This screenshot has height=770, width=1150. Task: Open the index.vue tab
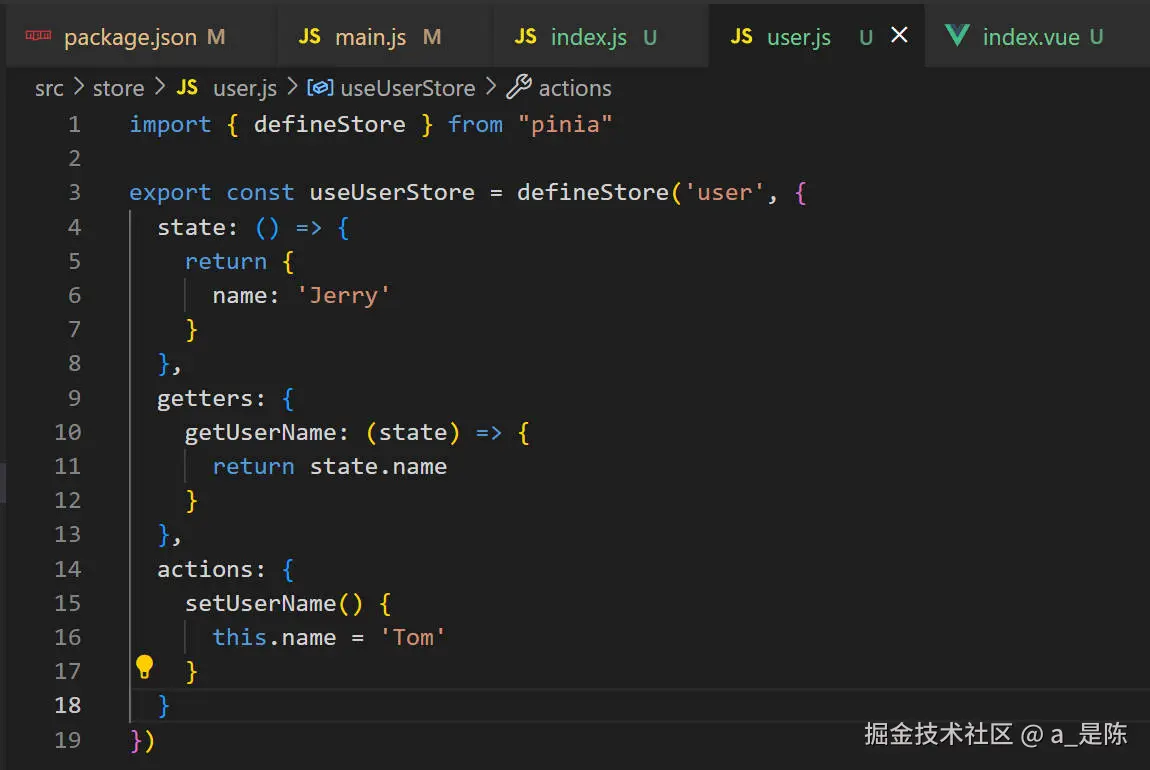click(1036, 37)
